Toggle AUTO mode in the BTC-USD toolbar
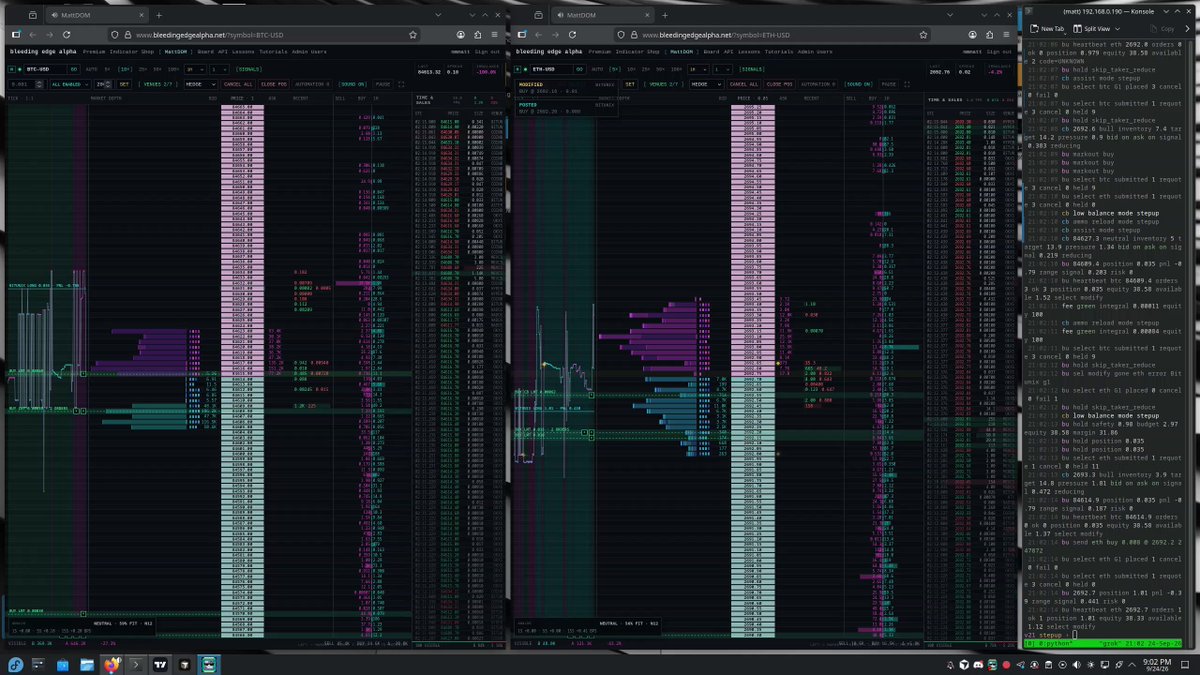1200x675 pixels. [91, 69]
